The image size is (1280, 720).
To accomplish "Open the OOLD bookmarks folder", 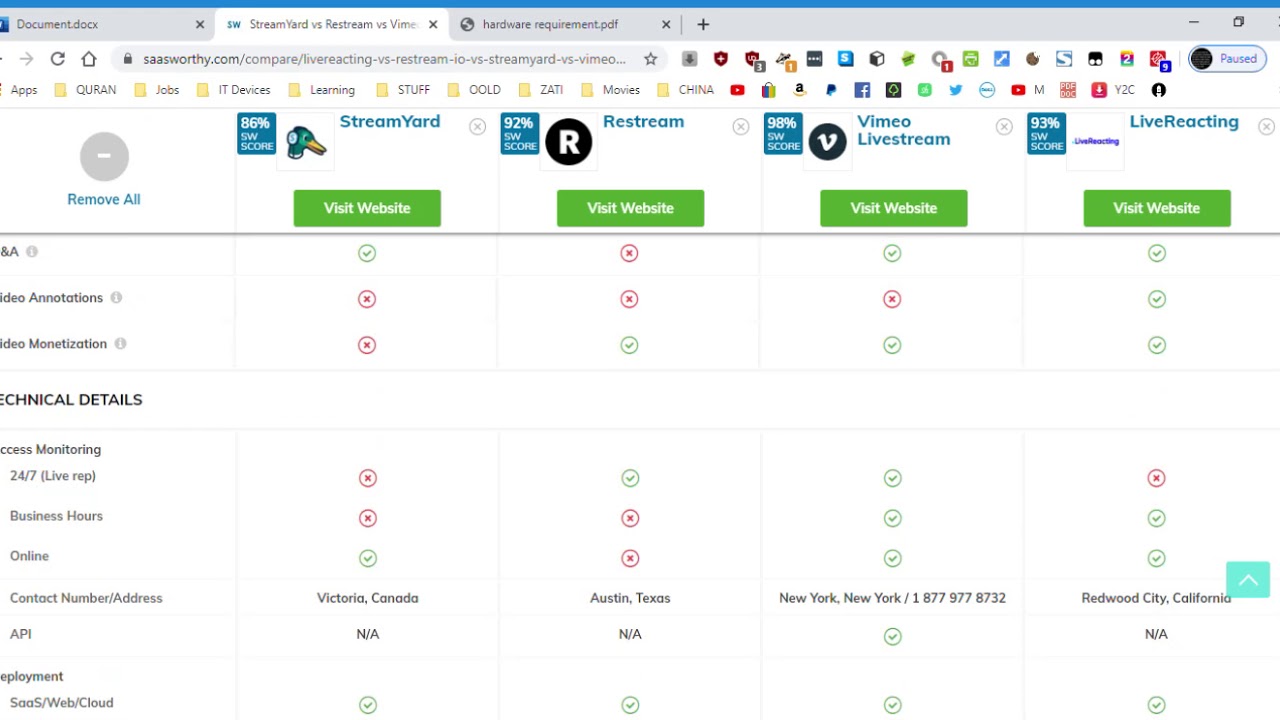I will tap(474, 90).
